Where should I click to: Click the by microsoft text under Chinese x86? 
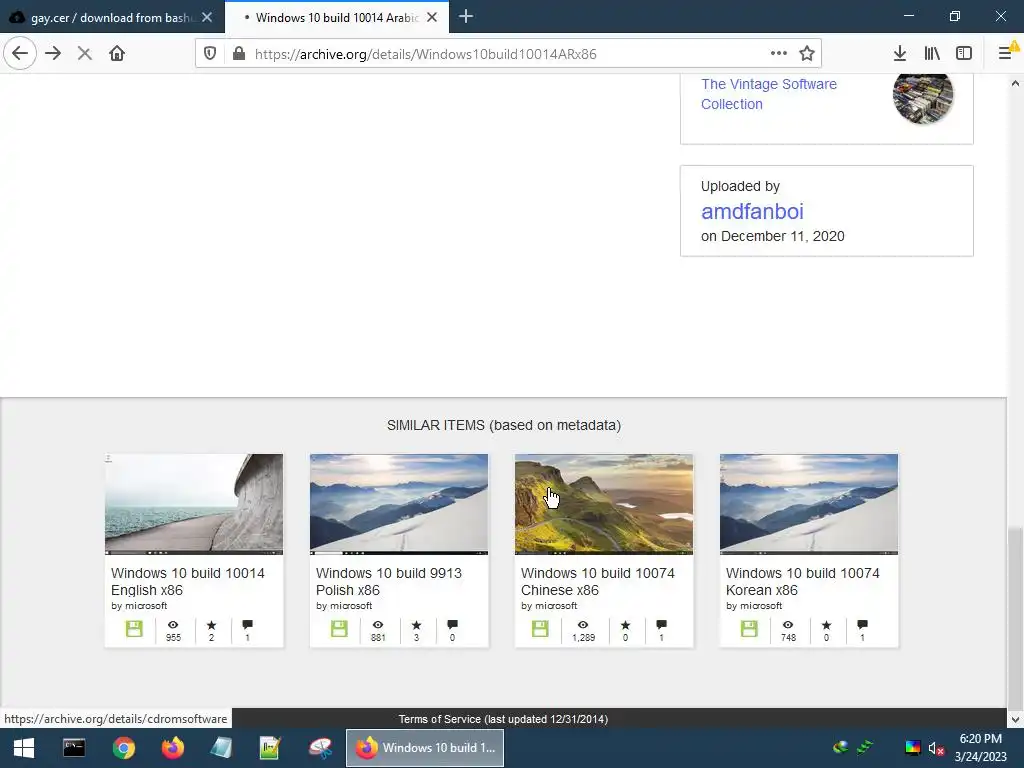click(x=549, y=606)
